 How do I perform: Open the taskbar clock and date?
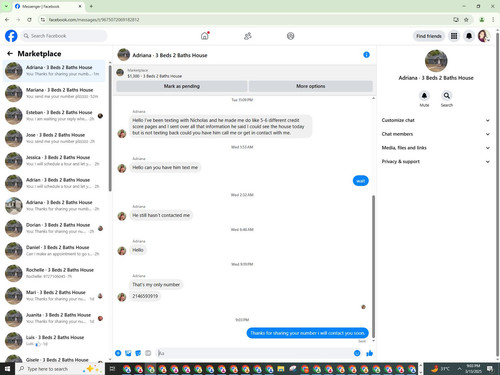tap(473, 369)
